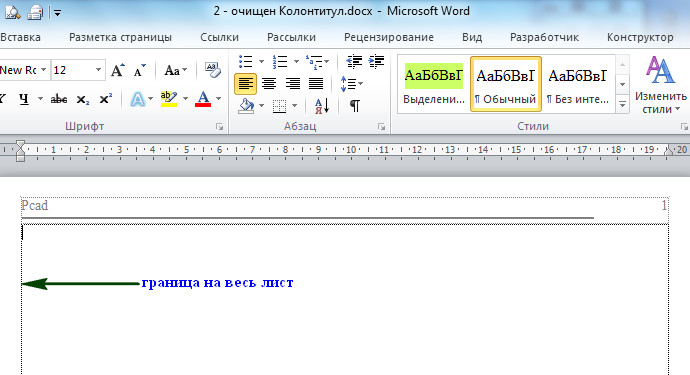This screenshot has width=690, height=375.
Task: Open the Customize Quick Access Toolbar arrow
Action: [x=57, y=13]
